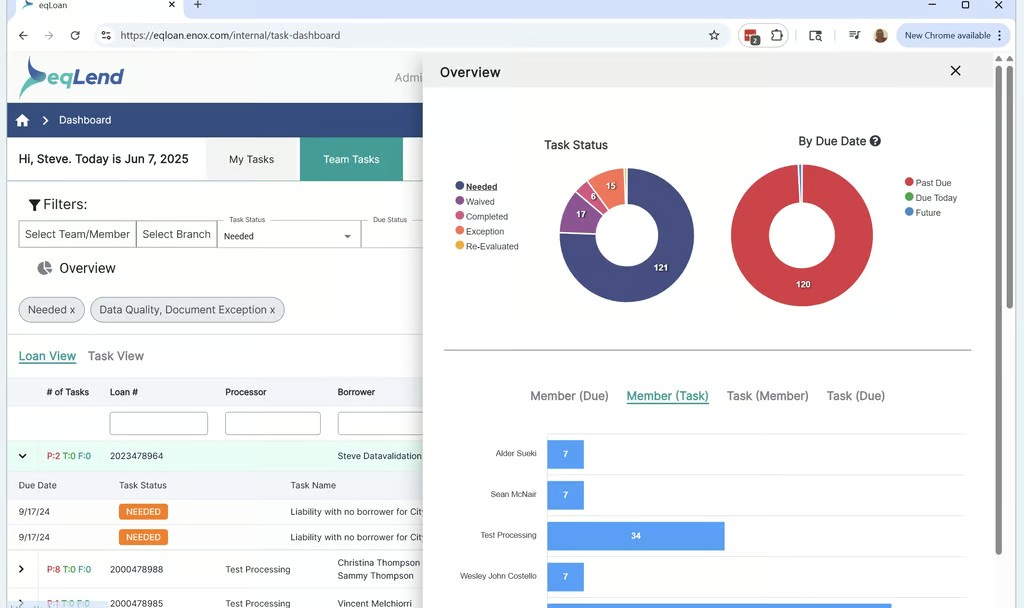
Task: Switch to My Tasks tab
Action: click(x=251, y=159)
